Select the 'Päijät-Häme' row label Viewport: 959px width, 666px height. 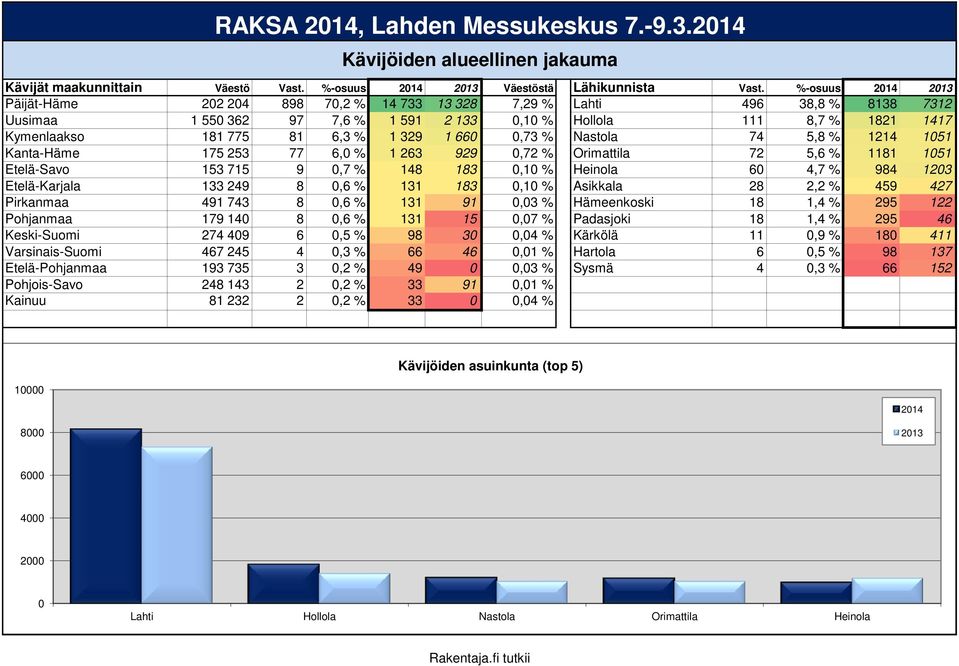click(x=42, y=104)
